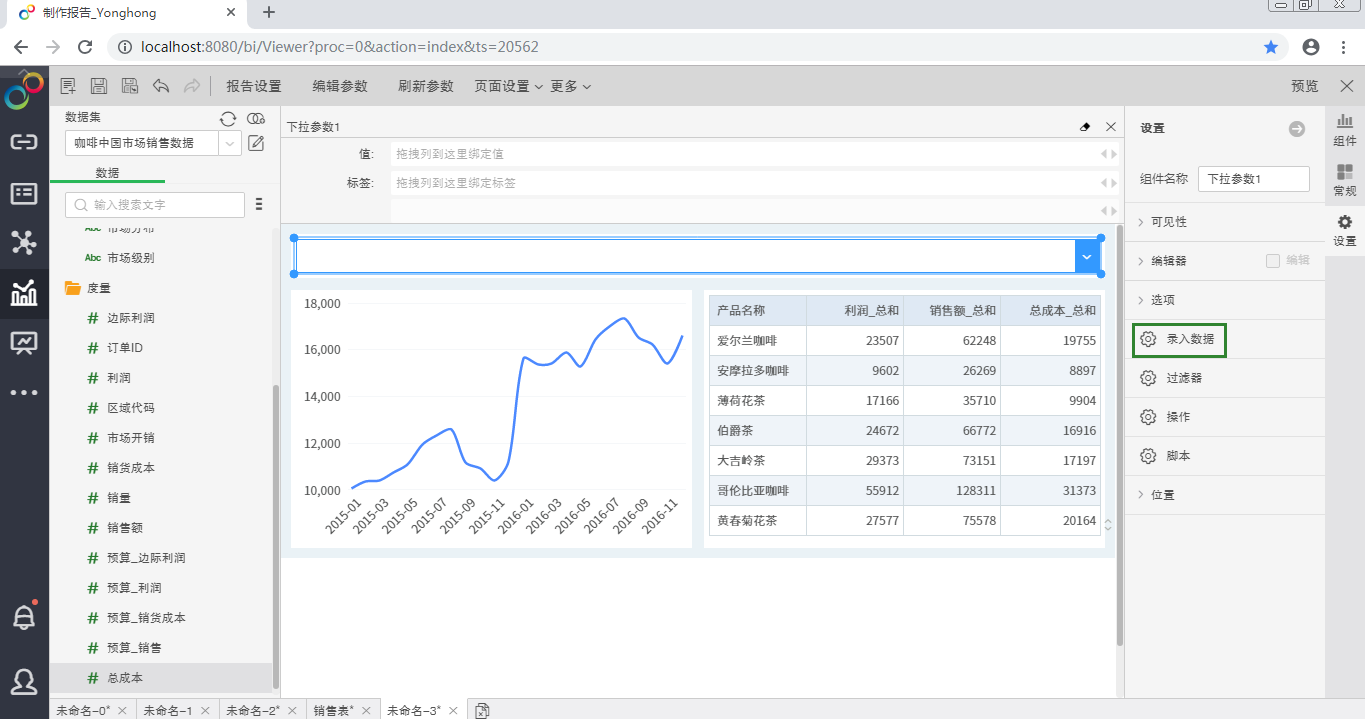Toggle the 编辑 checkbox in 编辑器
Screen dimensions: 1365x719
[1273, 261]
